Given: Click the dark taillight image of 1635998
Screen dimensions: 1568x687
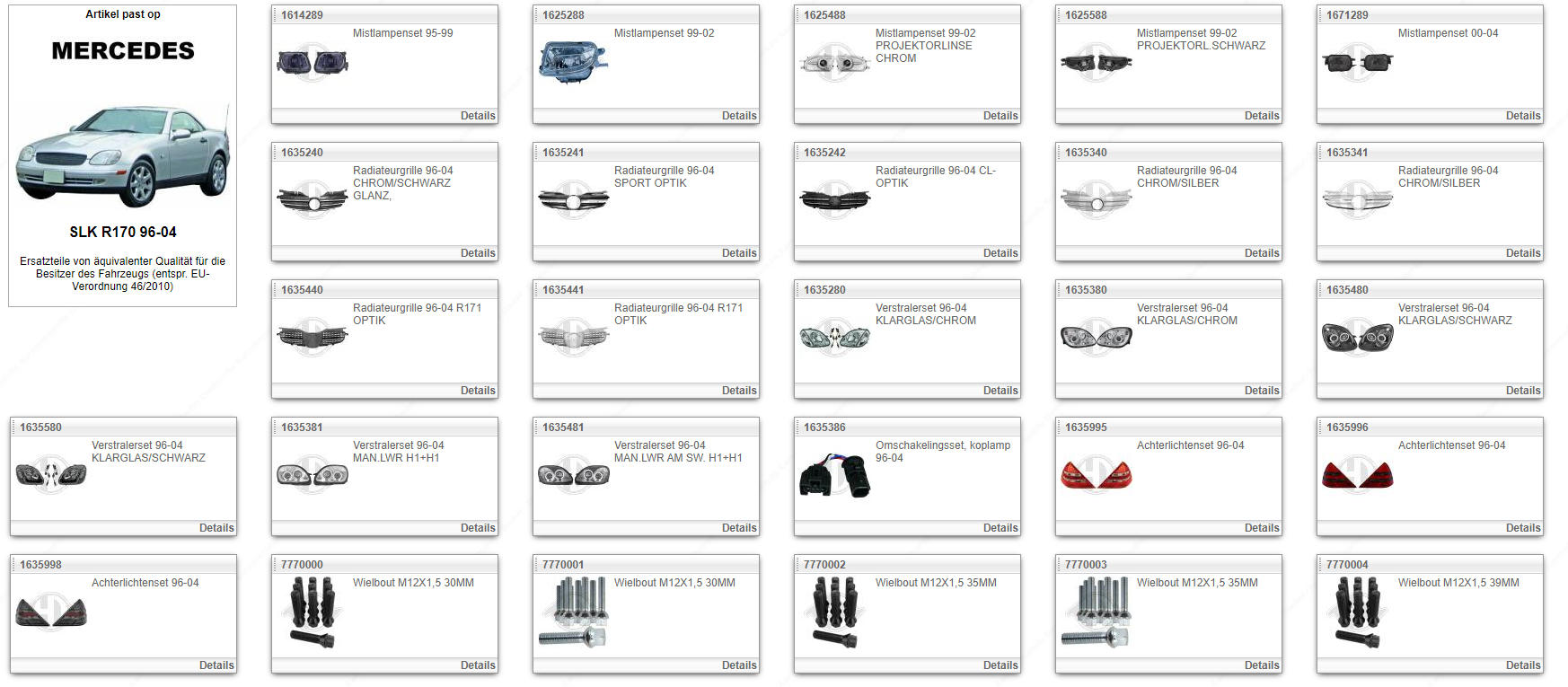Looking at the screenshot, I should (51, 612).
